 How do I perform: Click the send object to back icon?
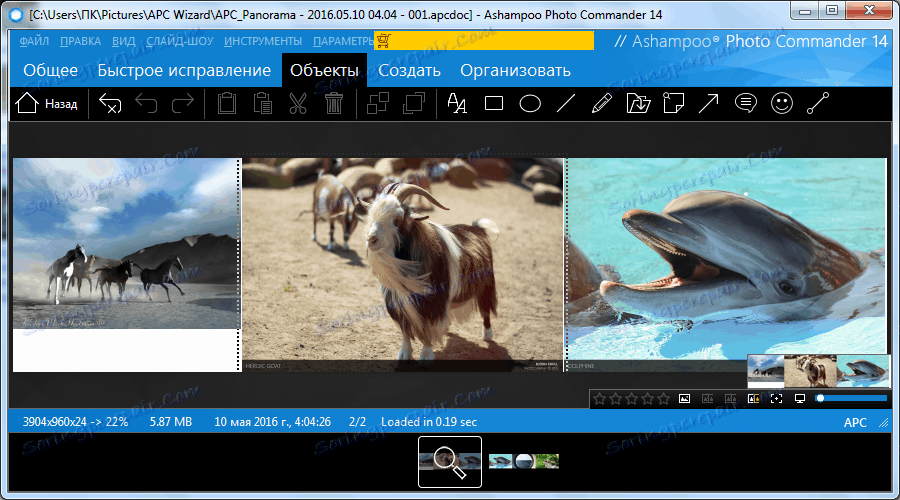coord(378,103)
